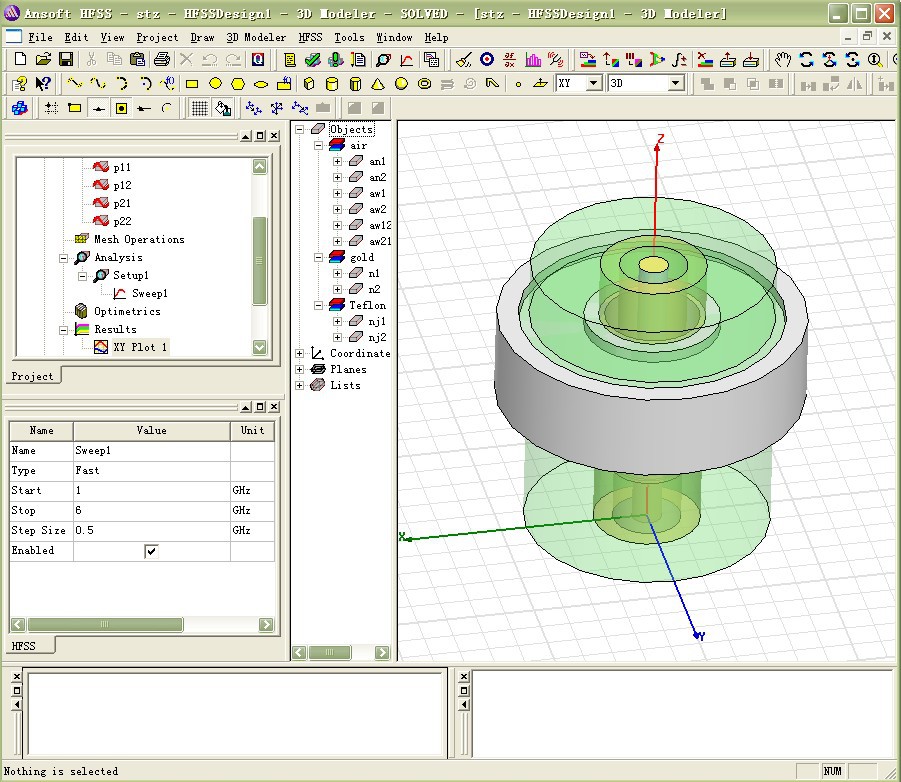Click the New project icon
Image resolution: width=901 pixels, height=782 pixels.
pos(20,59)
